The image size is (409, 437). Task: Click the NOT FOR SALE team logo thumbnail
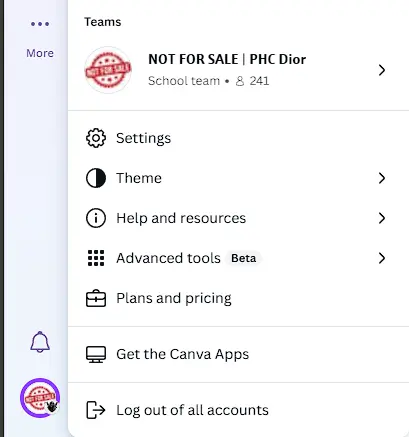[x=108, y=70]
